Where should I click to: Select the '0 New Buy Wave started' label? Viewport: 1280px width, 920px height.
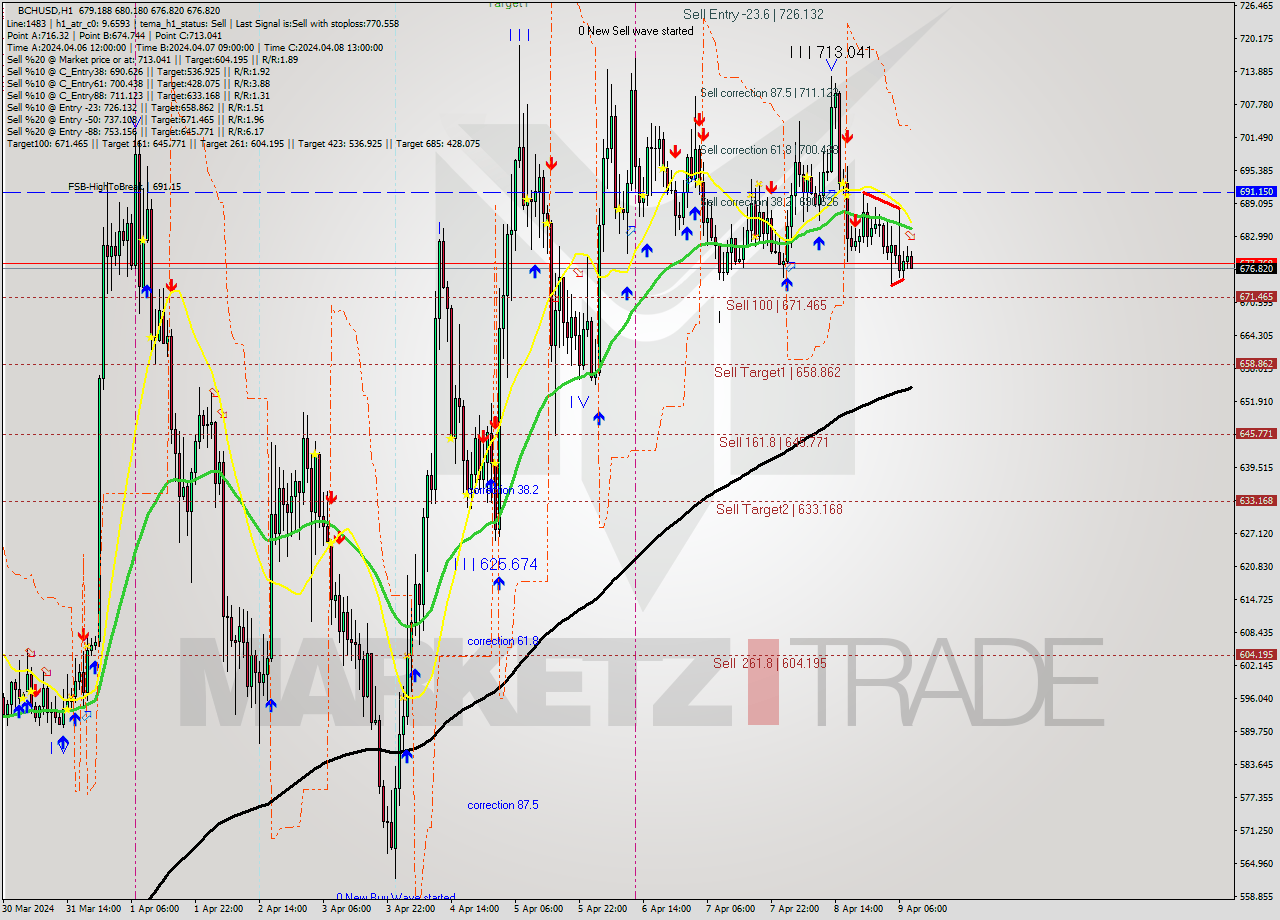pyautogui.click(x=396, y=897)
